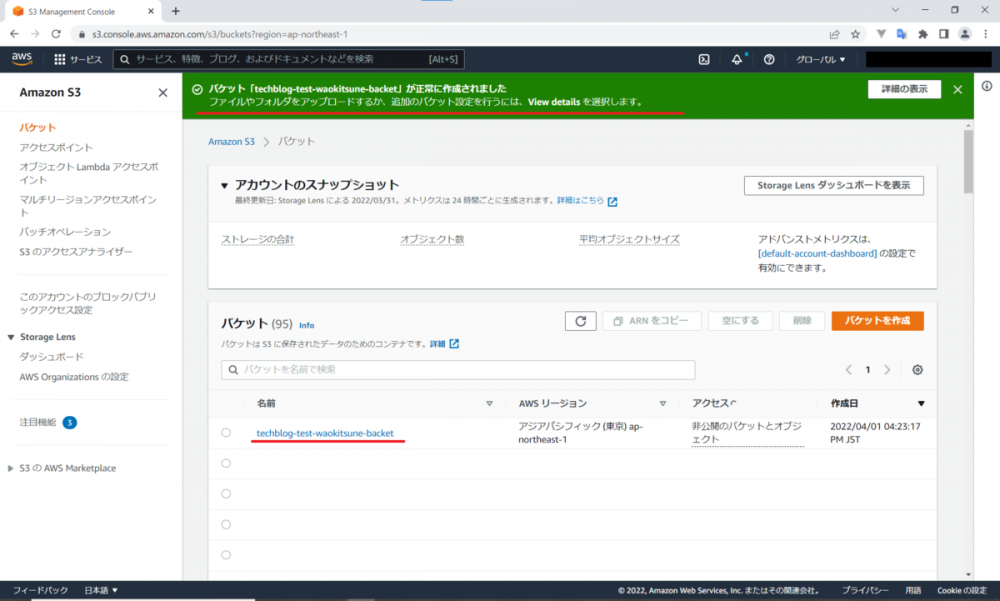Open the Chrome profile avatar icon
This screenshot has height=601, width=1000.
click(965, 34)
